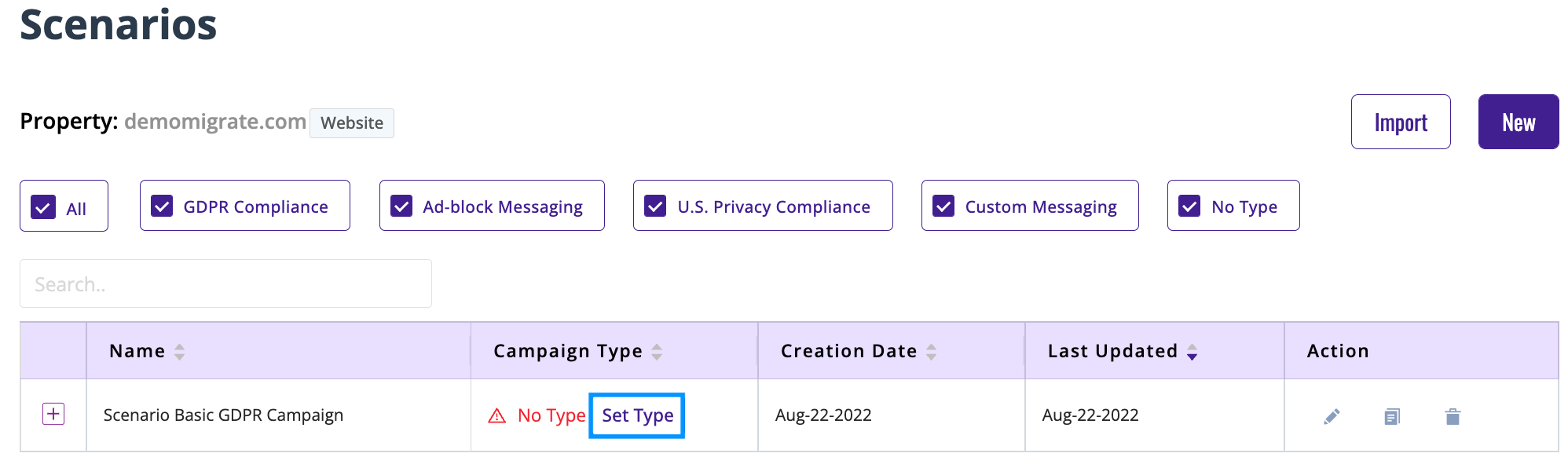The image size is (1568, 457).
Task: Toggle Custom Messaging filter checkbox
Action: click(943, 206)
